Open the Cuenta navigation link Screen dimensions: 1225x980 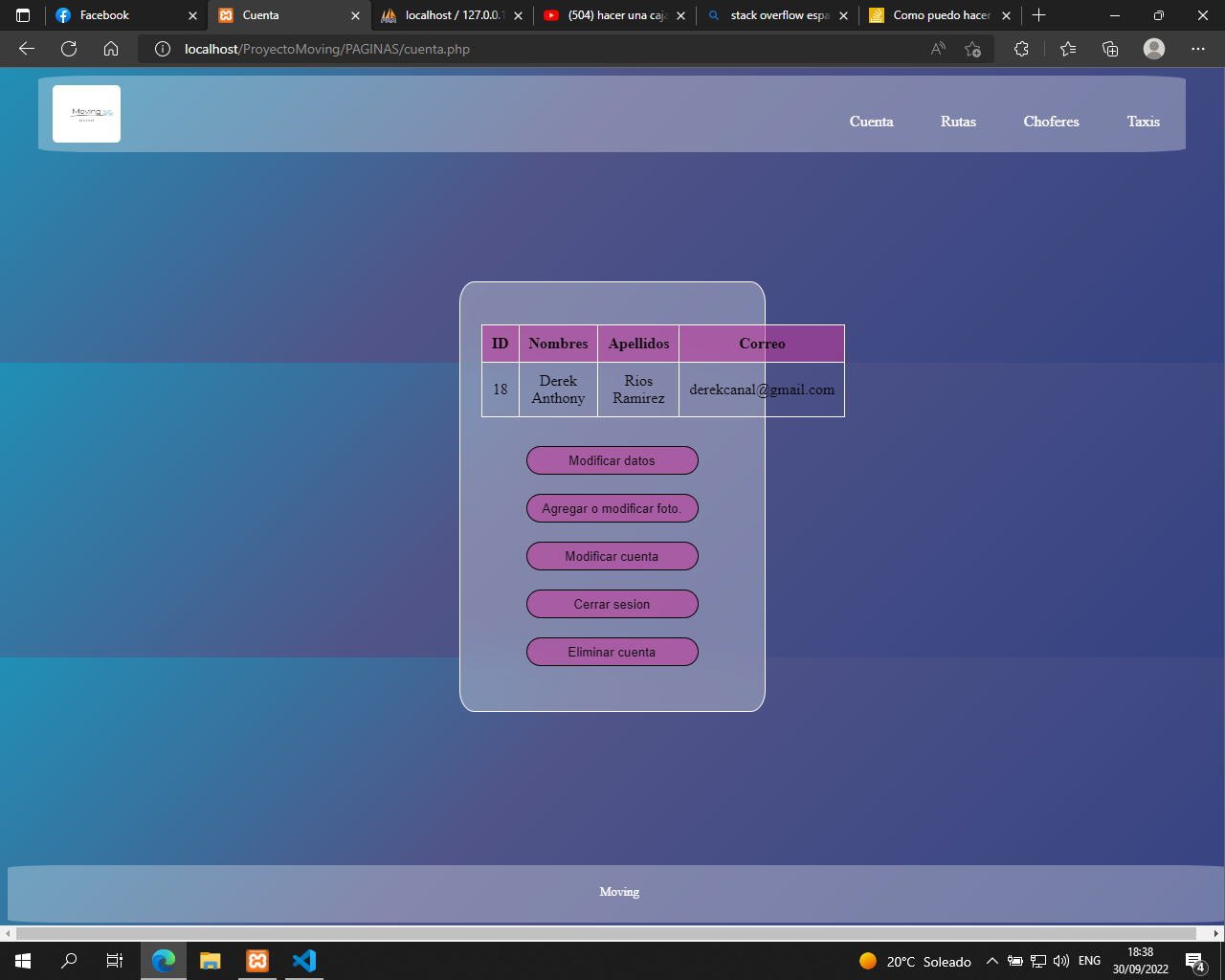coord(871,122)
